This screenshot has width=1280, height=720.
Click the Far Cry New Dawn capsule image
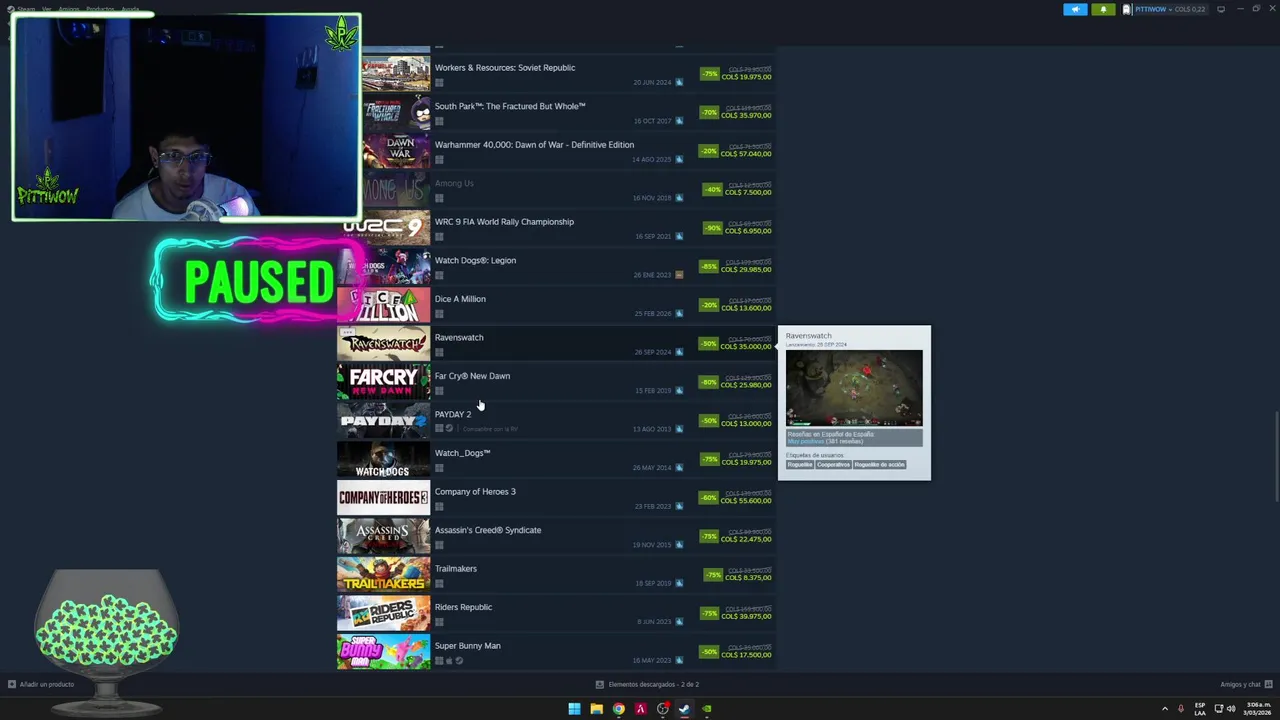tap(383, 382)
